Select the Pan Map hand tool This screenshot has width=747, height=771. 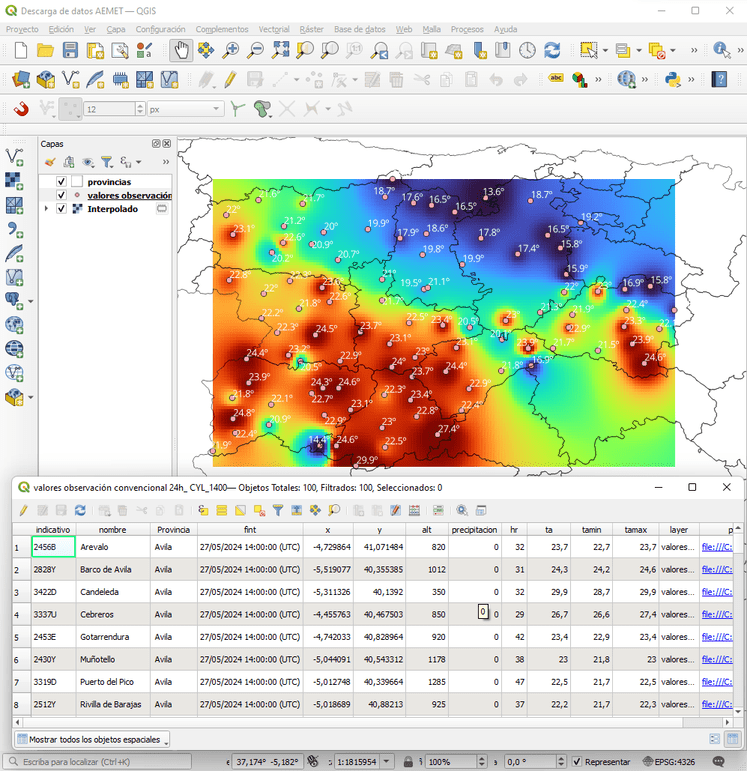181,50
